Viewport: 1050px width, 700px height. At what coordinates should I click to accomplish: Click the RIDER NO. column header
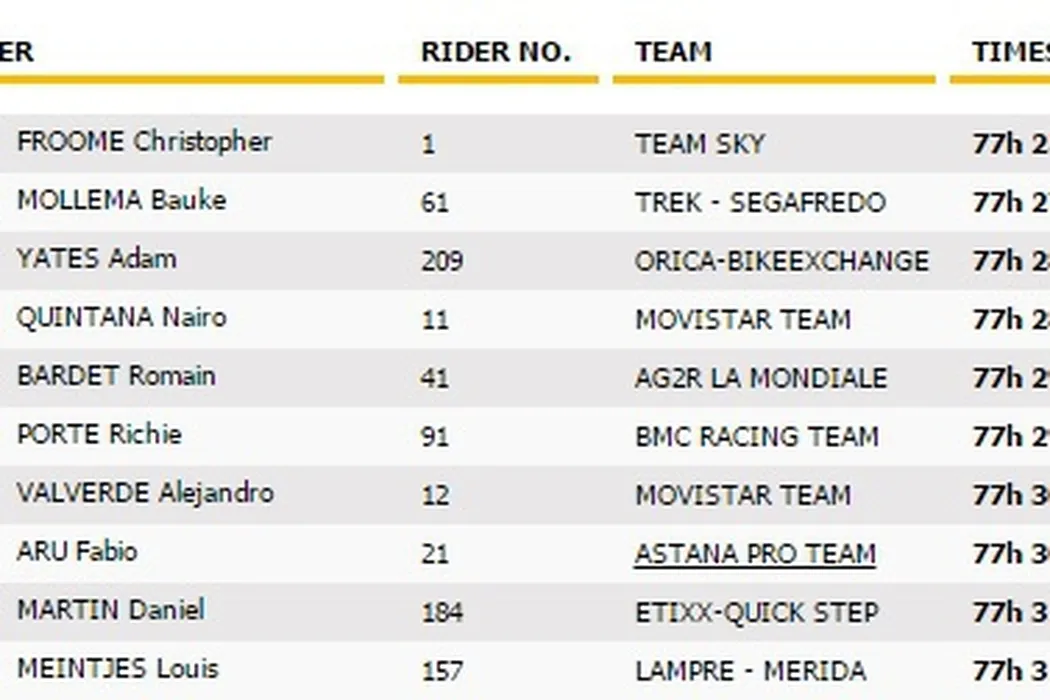click(x=496, y=53)
